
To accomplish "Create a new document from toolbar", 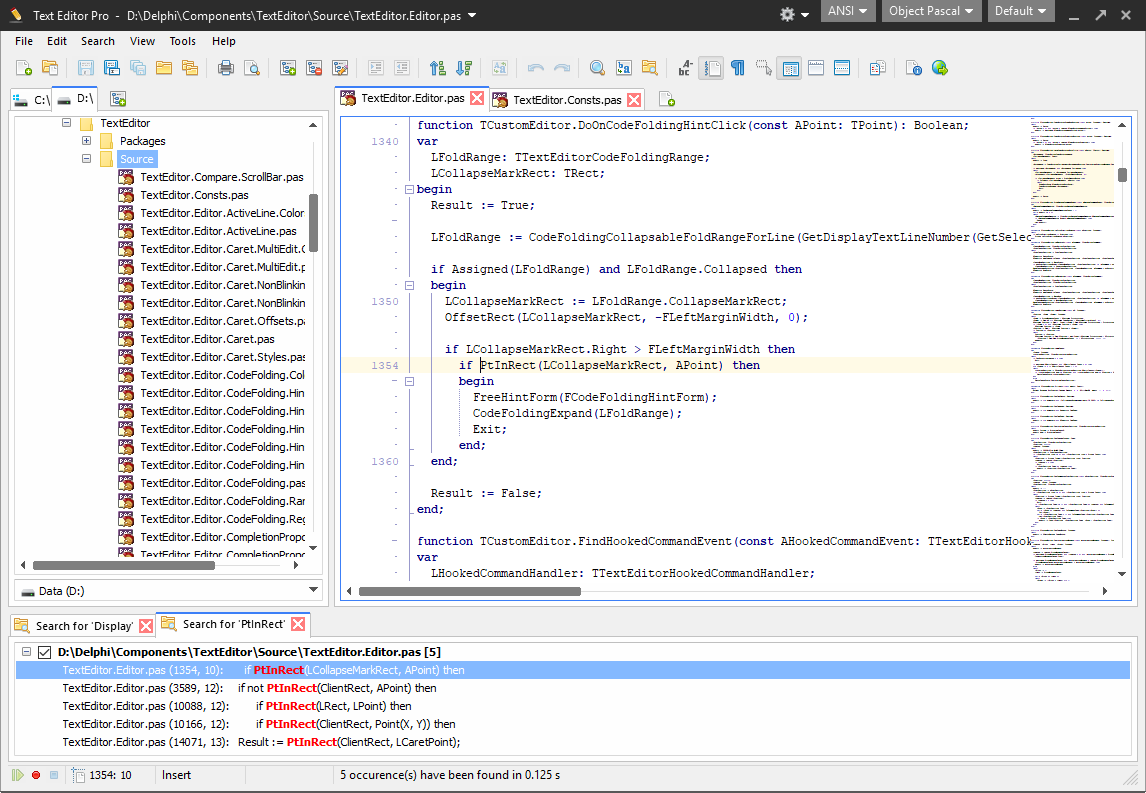I will coord(23,68).
